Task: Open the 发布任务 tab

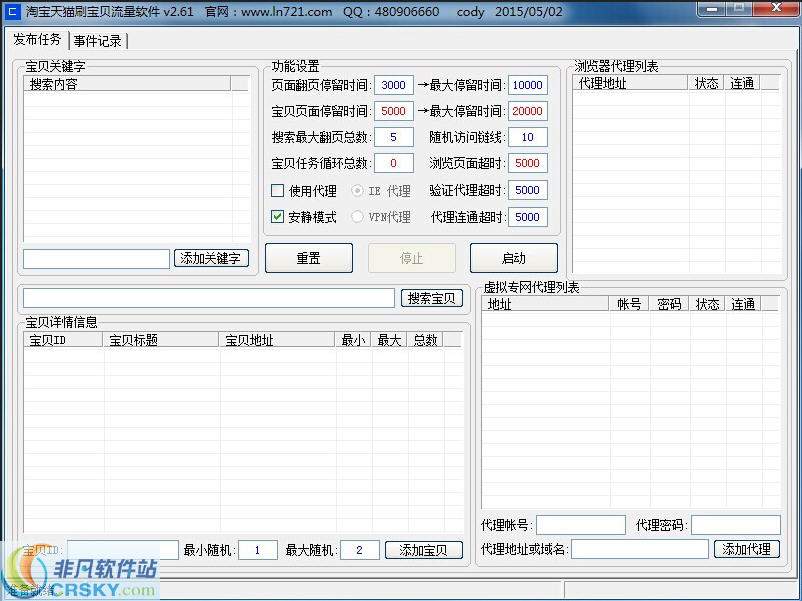Action: point(38,41)
